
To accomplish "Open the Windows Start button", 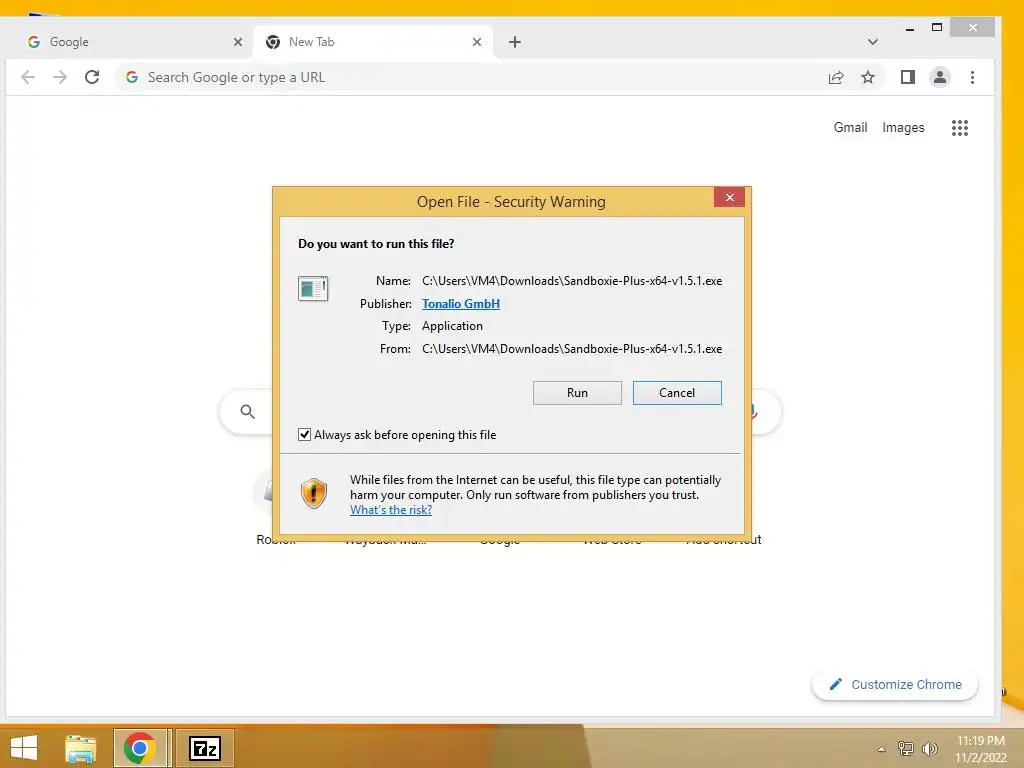I will [24, 748].
